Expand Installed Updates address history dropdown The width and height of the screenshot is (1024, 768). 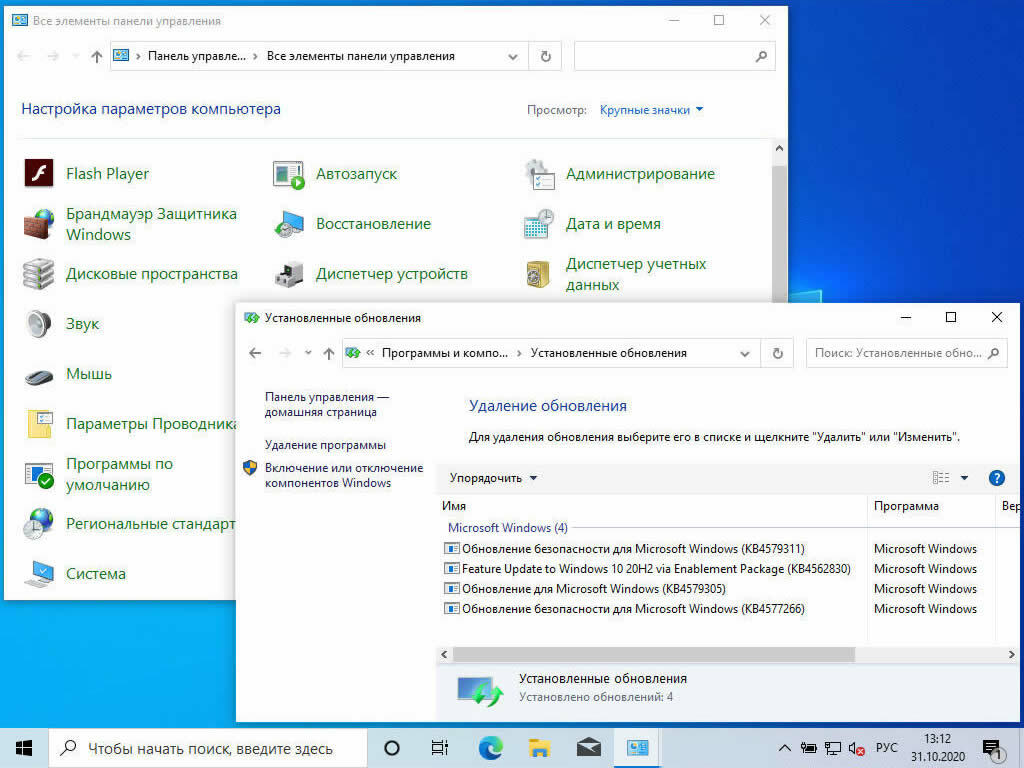click(x=744, y=354)
